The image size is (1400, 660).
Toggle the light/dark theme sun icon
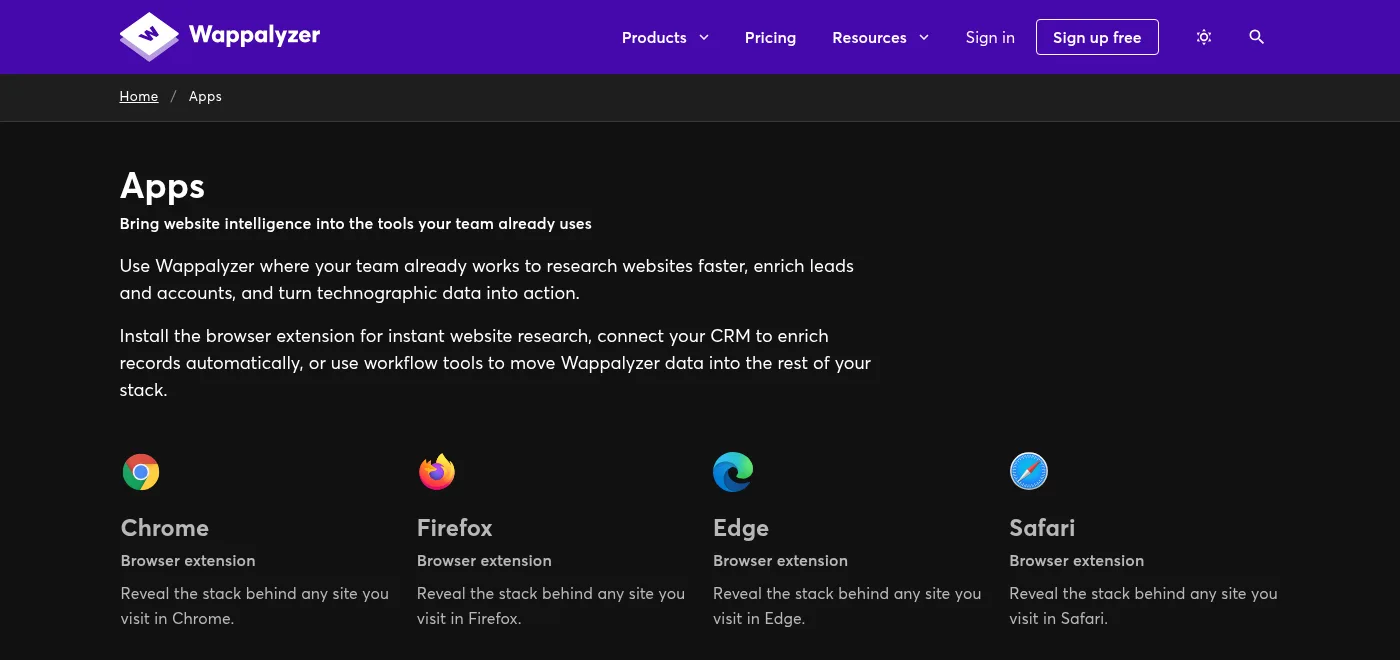click(x=1204, y=37)
